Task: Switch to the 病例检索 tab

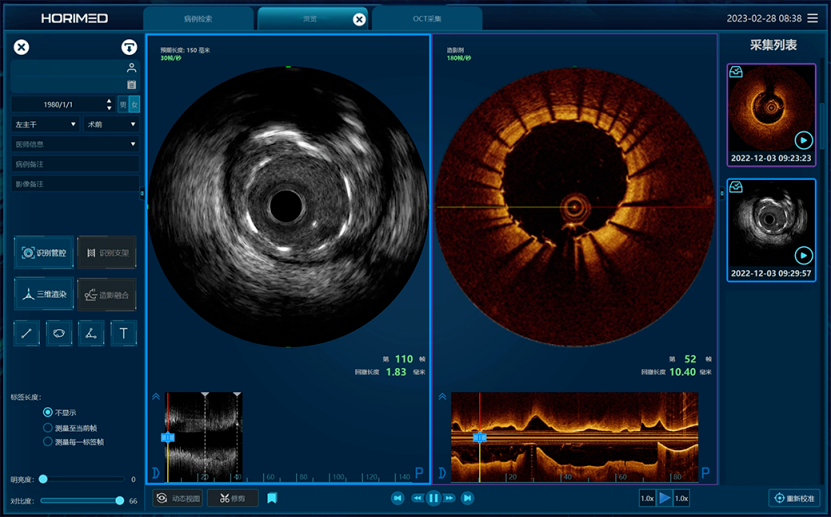Action: (198, 19)
